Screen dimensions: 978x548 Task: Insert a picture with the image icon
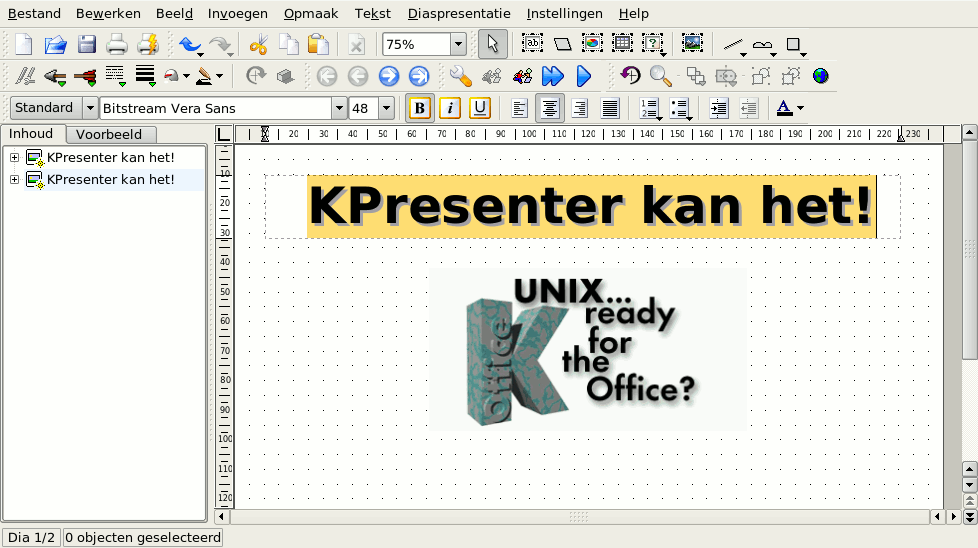(x=692, y=44)
